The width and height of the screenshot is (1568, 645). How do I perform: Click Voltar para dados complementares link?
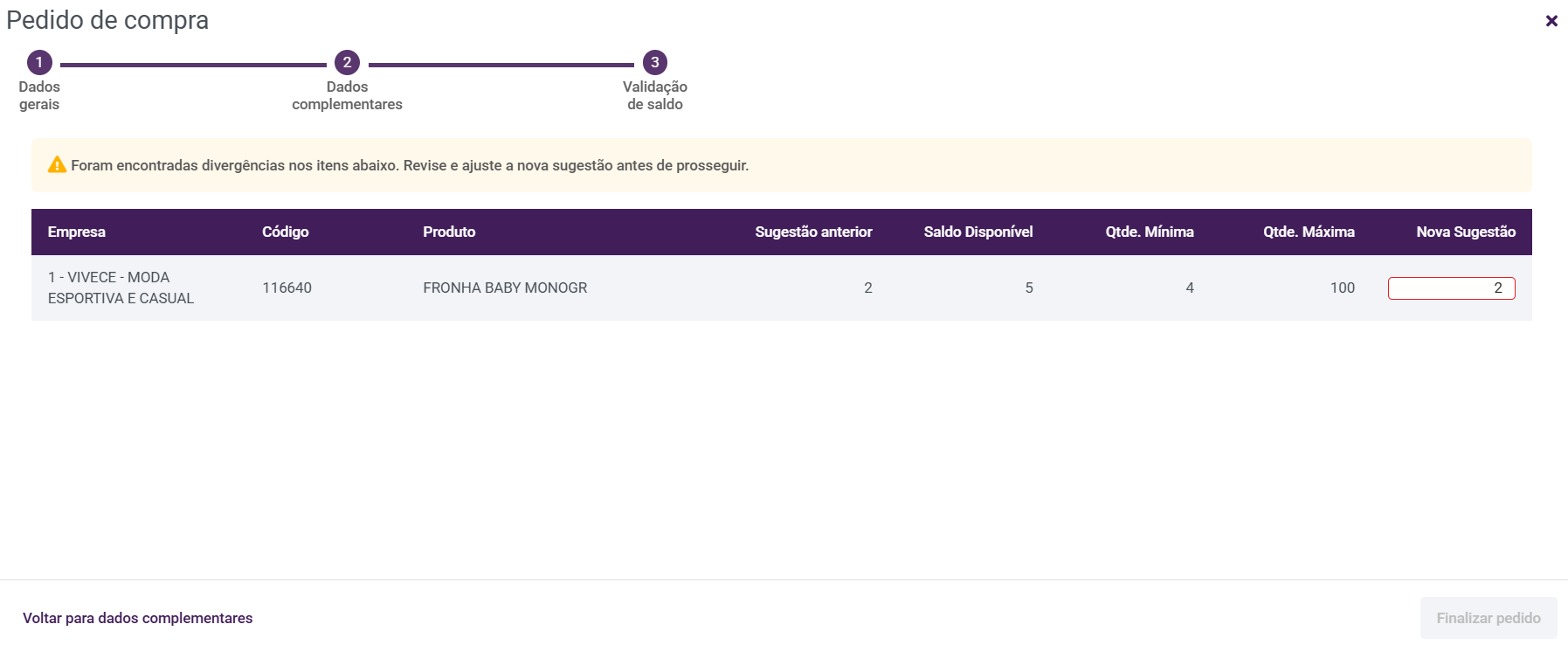click(x=137, y=618)
